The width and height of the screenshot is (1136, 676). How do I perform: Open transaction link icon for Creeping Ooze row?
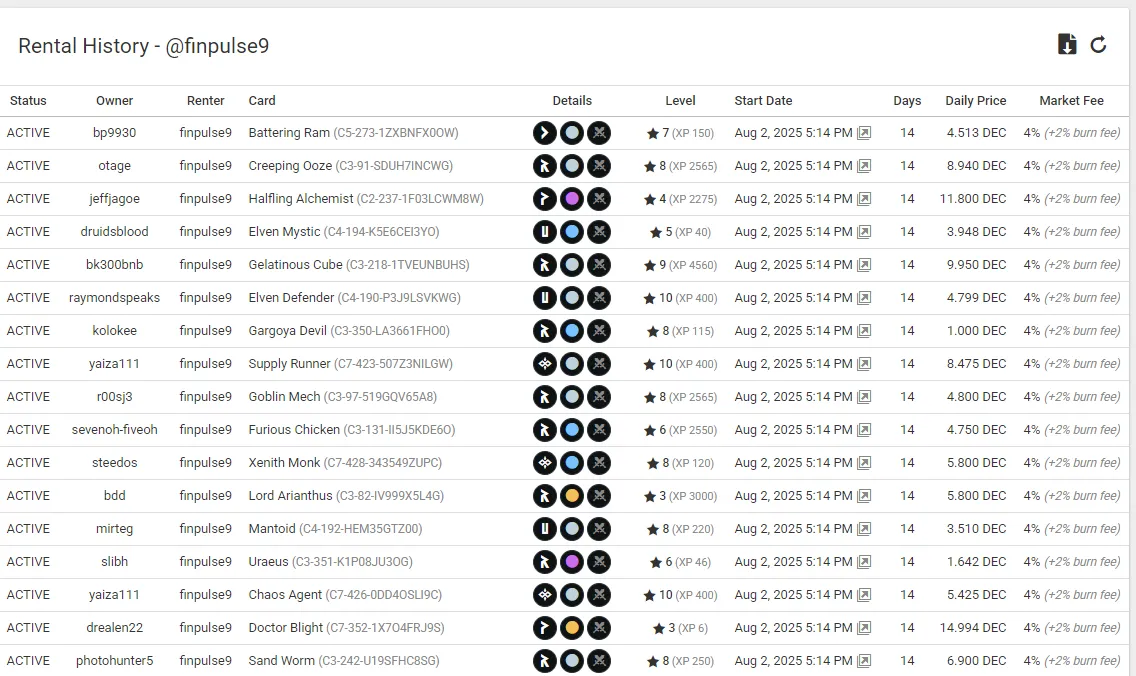coord(864,166)
